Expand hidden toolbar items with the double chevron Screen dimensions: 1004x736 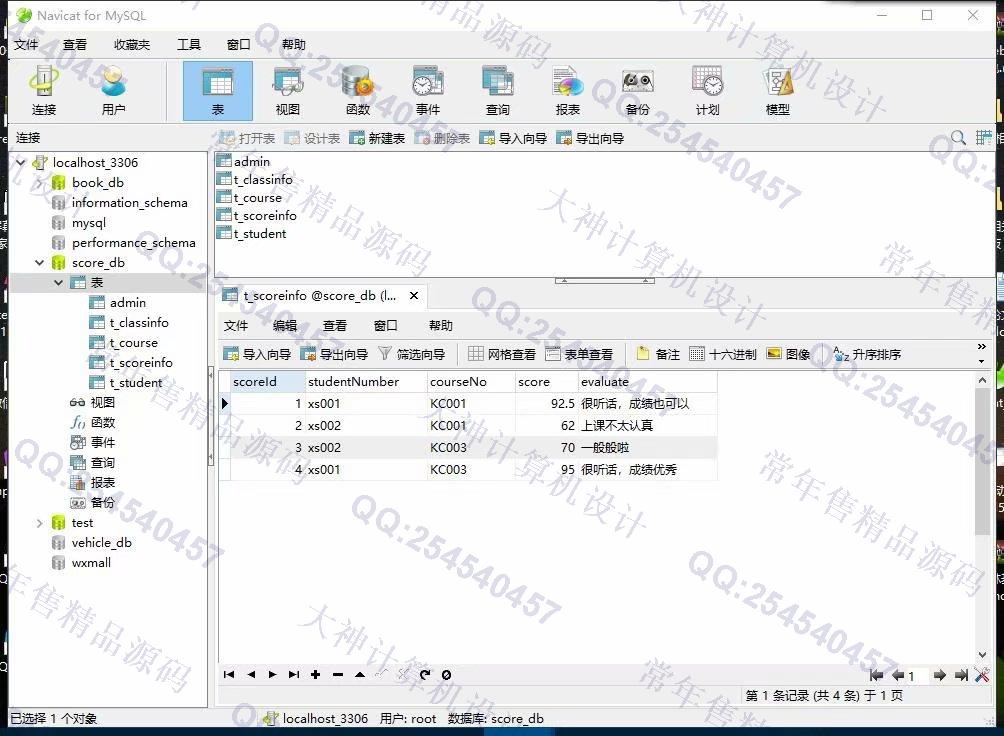coord(982,347)
